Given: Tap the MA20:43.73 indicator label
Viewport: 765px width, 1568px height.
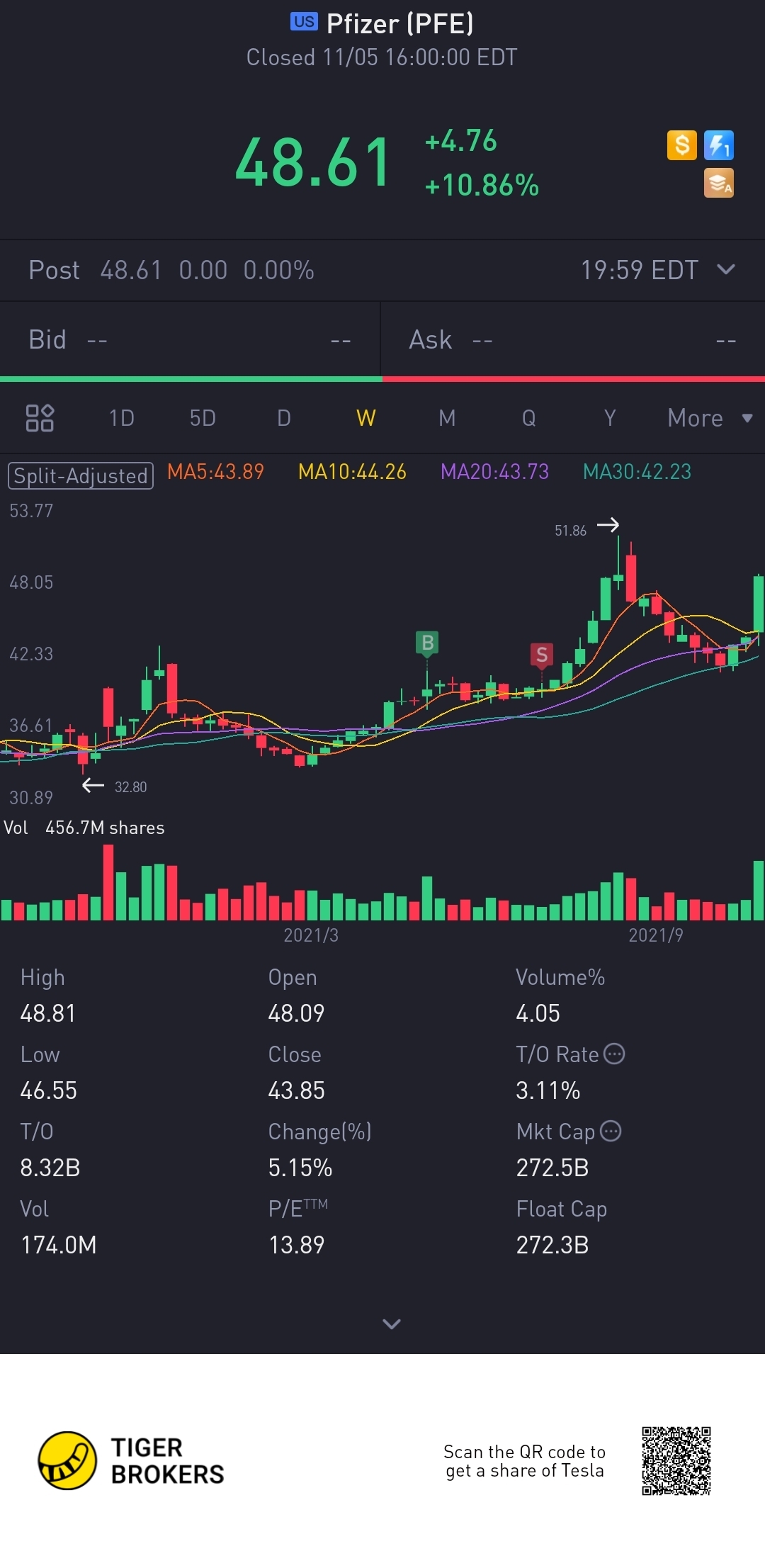Looking at the screenshot, I should (x=494, y=472).
